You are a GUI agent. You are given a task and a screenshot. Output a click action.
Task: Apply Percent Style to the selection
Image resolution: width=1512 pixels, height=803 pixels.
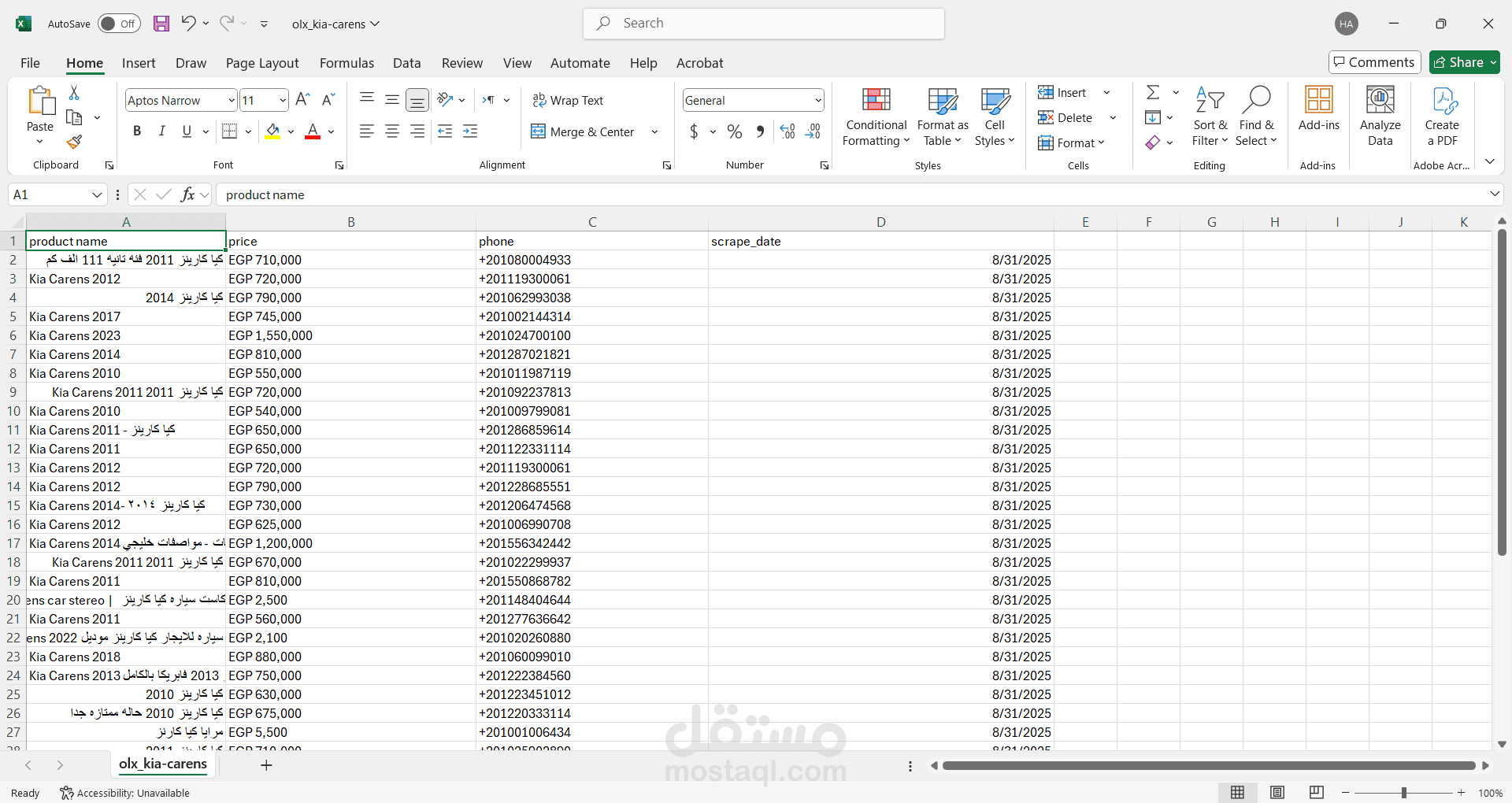click(x=734, y=131)
